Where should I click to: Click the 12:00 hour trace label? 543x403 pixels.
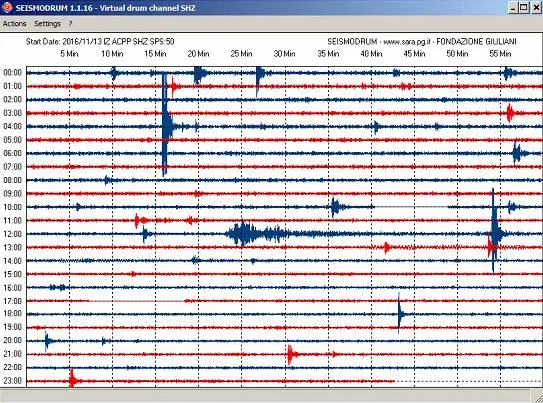12,234
